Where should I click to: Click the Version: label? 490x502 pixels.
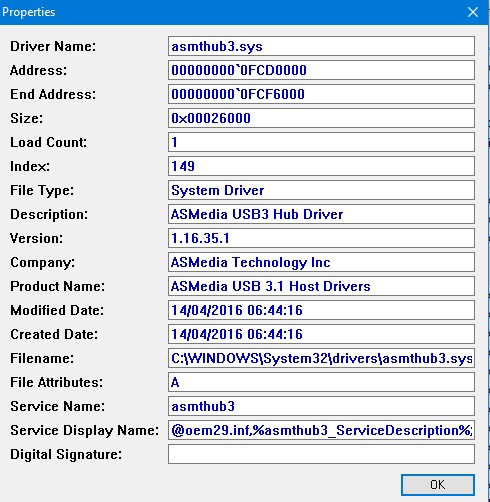[x=36, y=238]
